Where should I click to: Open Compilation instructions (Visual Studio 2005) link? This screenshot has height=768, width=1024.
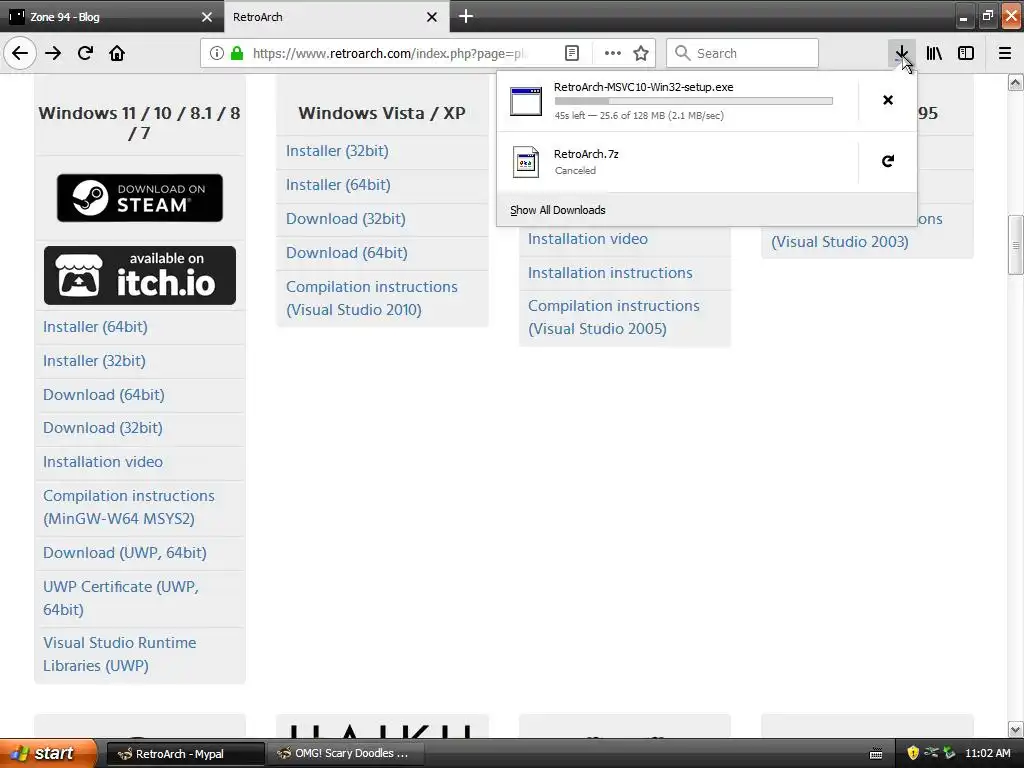pos(613,317)
